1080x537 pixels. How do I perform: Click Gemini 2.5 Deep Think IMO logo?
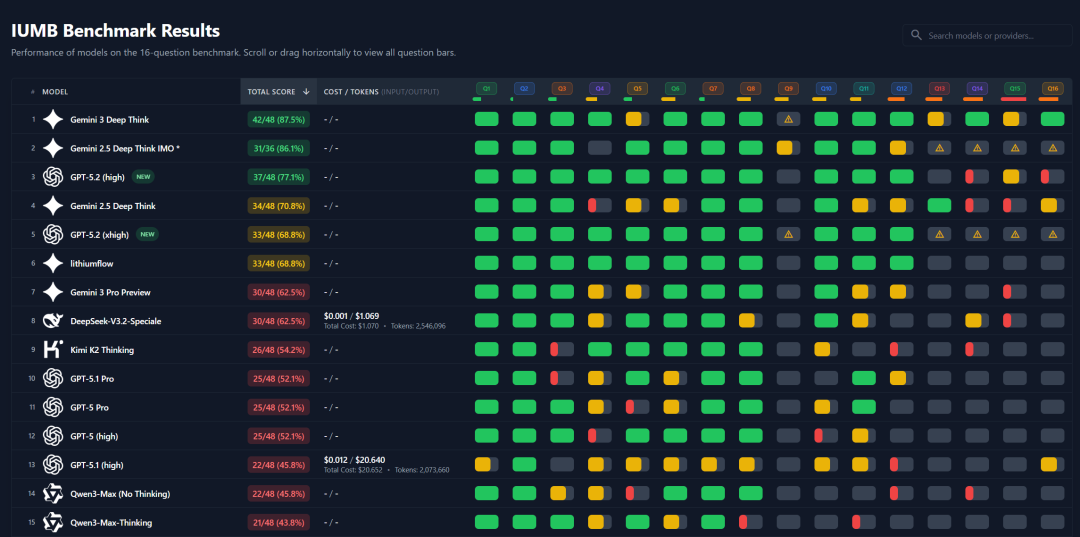point(53,149)
